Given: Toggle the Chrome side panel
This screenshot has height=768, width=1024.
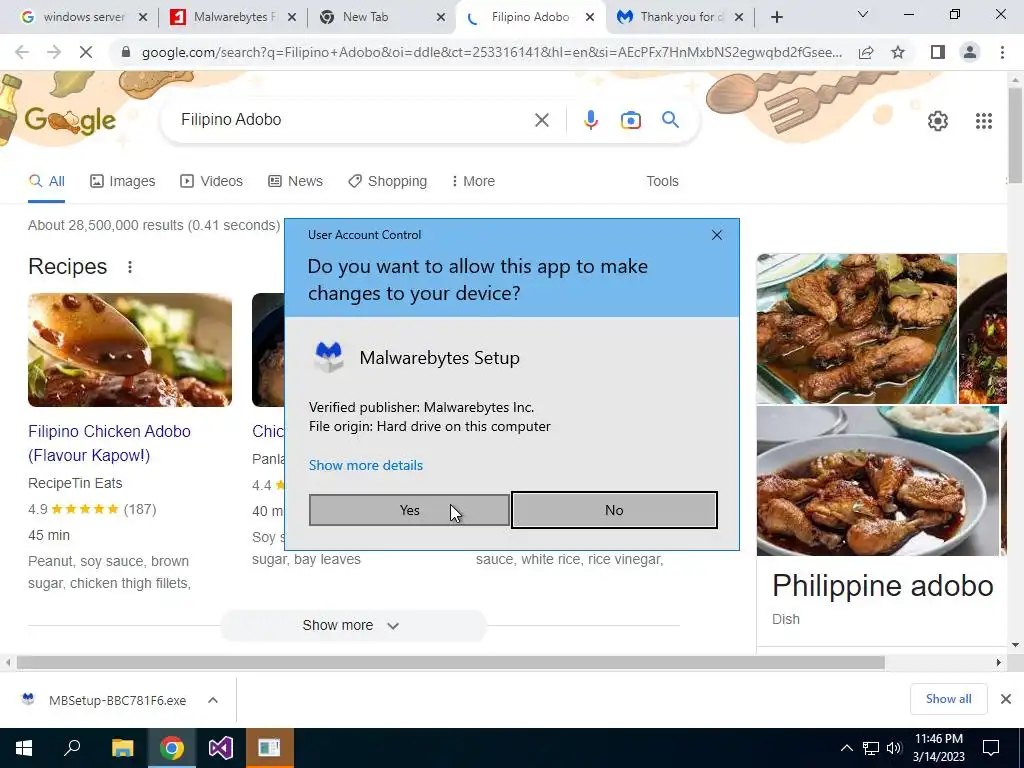Looking at the screenshot, I should tap(938, 52).
